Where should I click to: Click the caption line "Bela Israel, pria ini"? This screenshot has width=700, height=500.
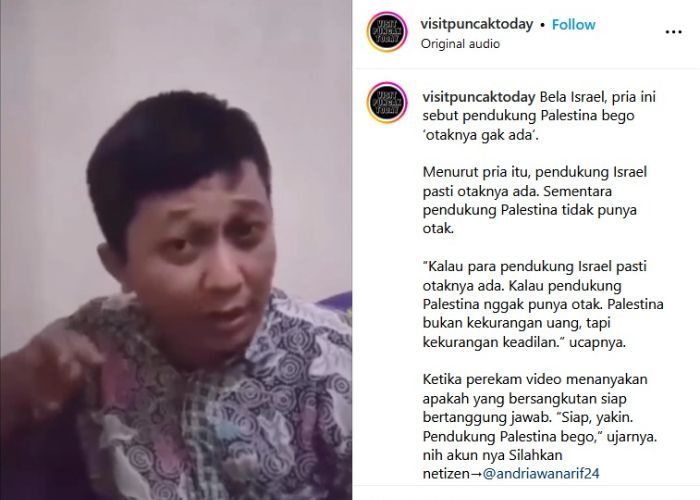click(x=598, y=96)
